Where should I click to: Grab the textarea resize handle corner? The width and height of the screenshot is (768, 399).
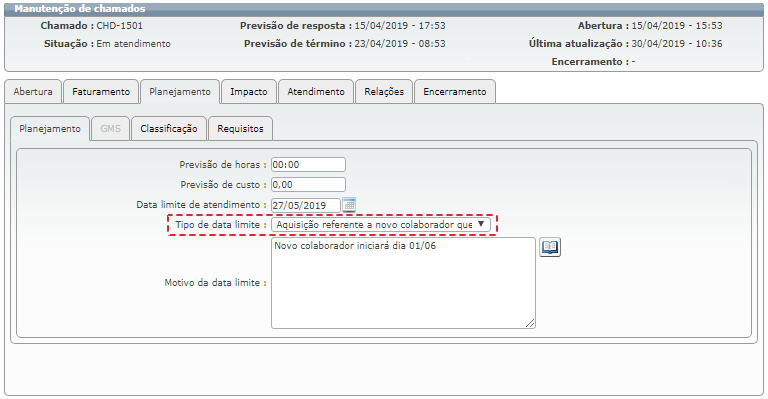[x=530, y=323]
